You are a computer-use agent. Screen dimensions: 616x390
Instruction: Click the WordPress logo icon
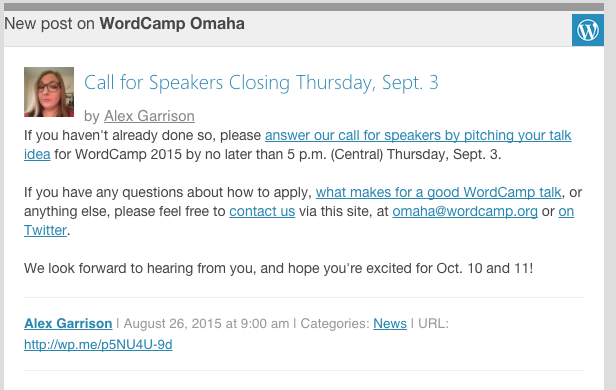point(588,30)
